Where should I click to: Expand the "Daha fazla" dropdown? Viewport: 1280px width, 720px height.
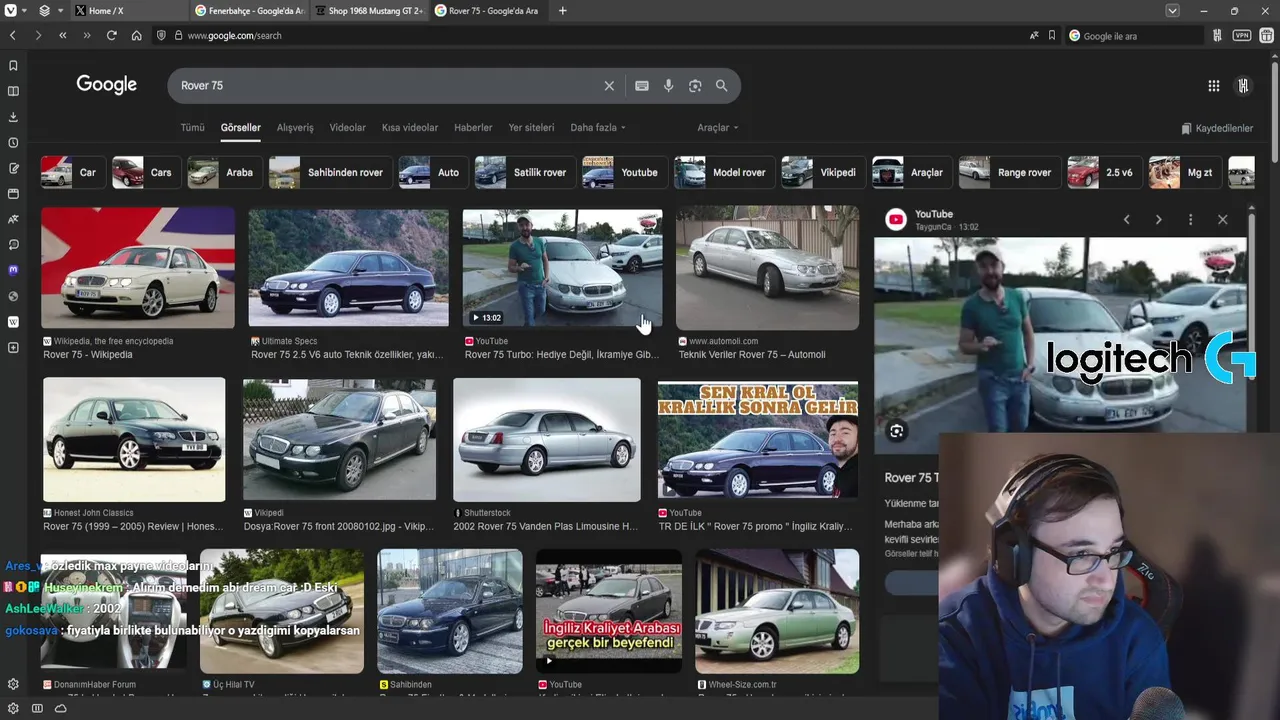pos(597,128)
